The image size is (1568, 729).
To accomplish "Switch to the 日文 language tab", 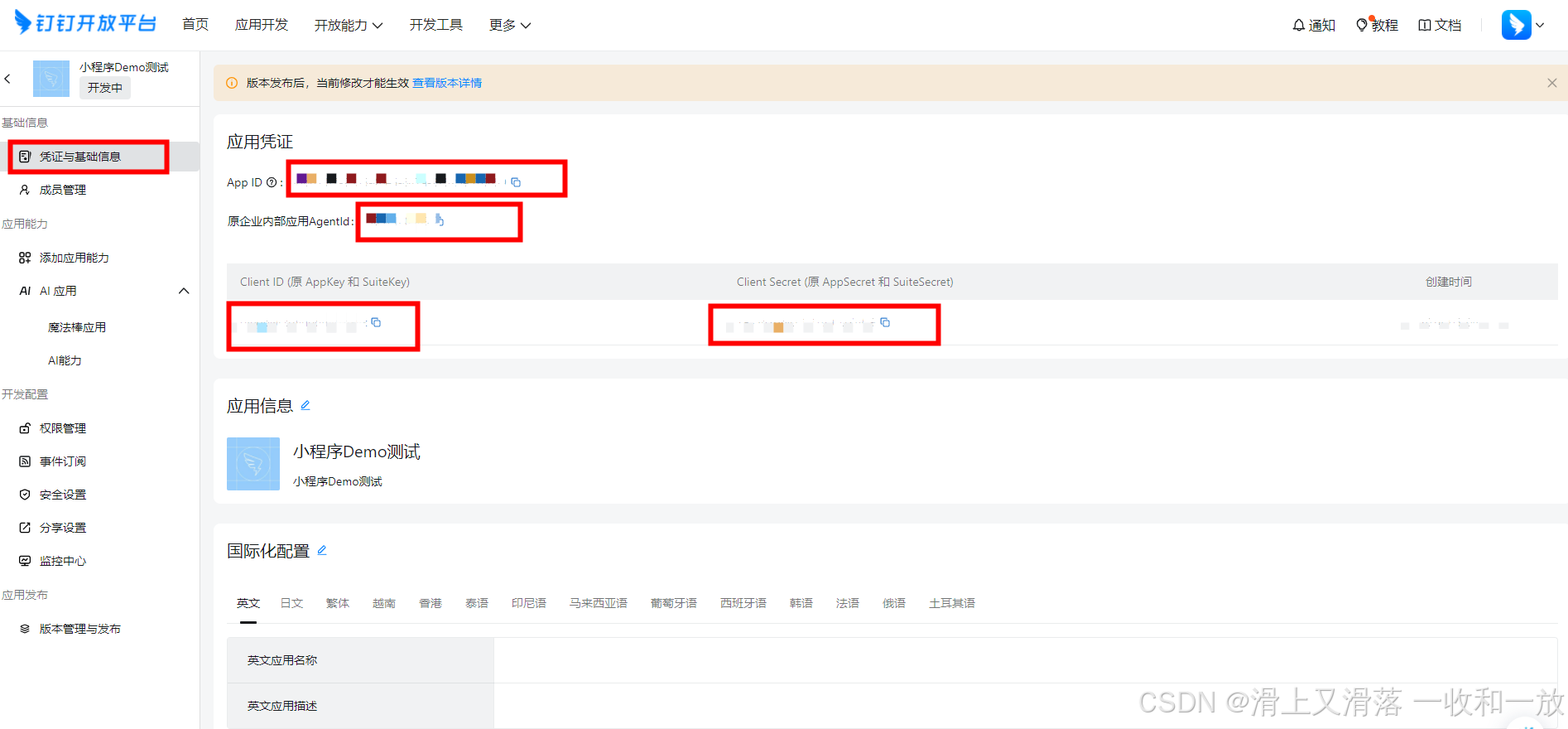I will tap(291, 603).
